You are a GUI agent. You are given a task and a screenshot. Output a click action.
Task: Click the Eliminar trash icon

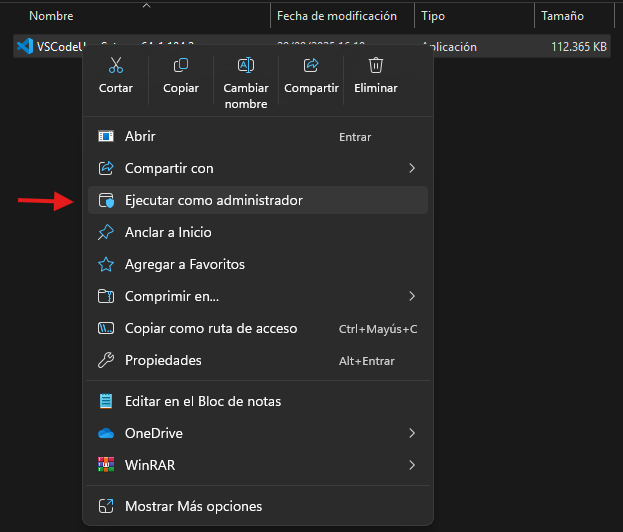[x=376, y=66]
